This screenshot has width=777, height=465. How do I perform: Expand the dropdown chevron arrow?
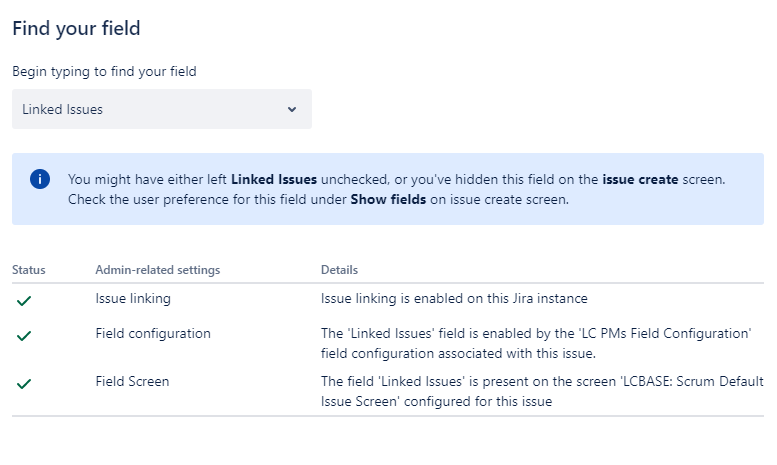pos(292,109)
